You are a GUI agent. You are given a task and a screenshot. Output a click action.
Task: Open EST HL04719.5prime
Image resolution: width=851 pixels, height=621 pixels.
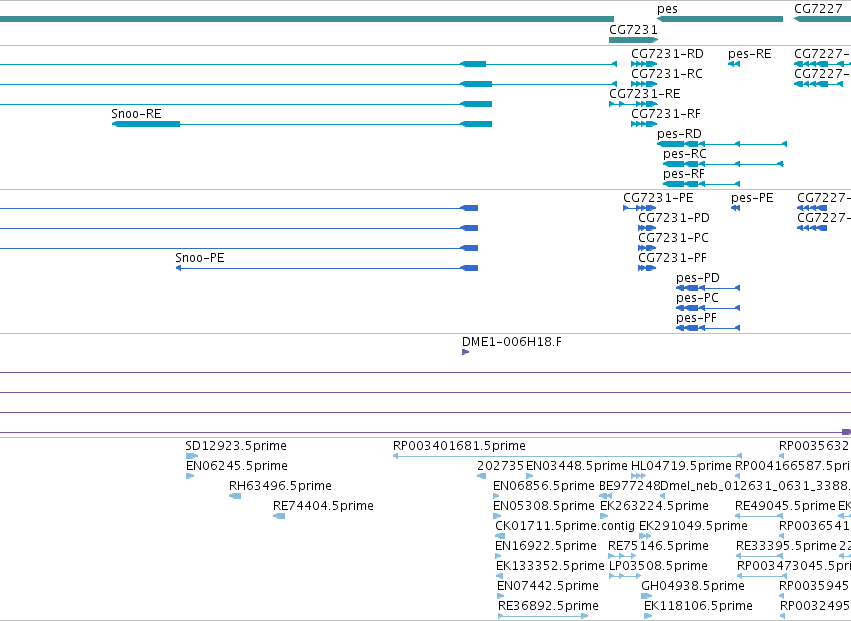[681, 466]
